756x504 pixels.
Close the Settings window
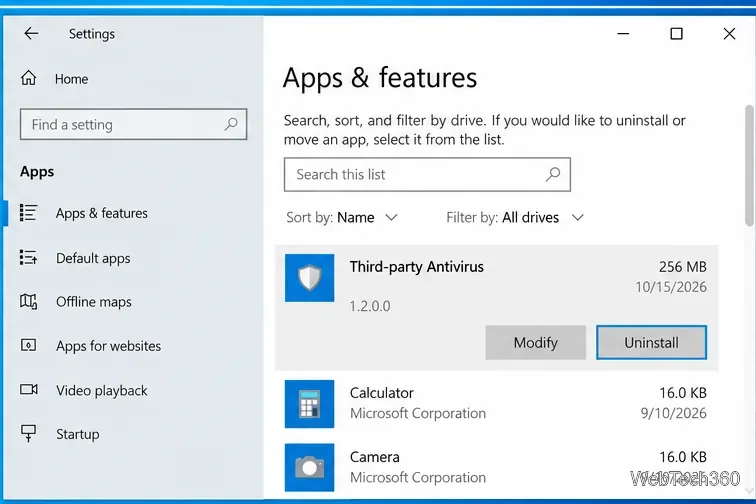pos(729,34)
